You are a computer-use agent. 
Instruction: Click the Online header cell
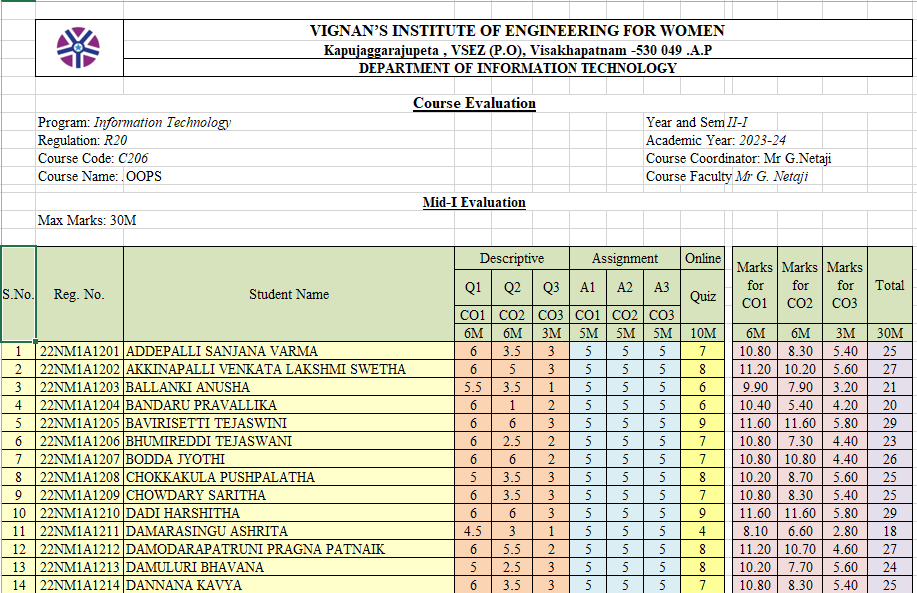point(702,258)
